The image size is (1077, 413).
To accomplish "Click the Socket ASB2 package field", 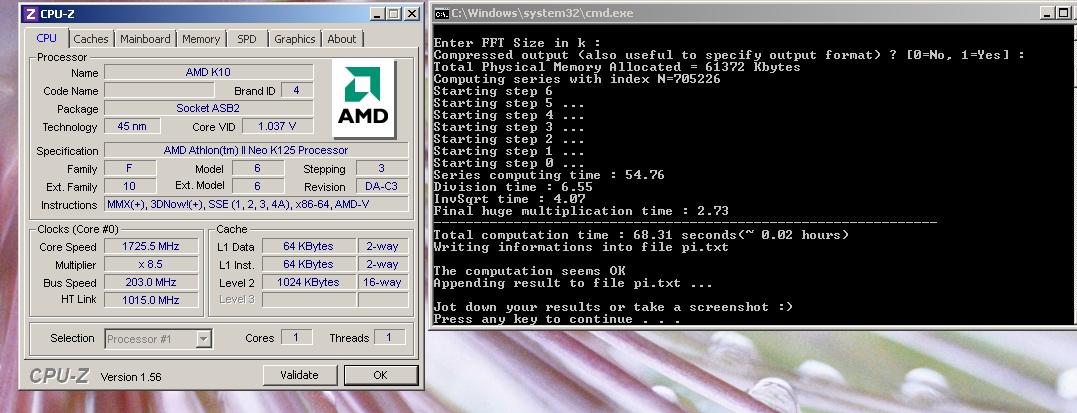I will 209,108.
